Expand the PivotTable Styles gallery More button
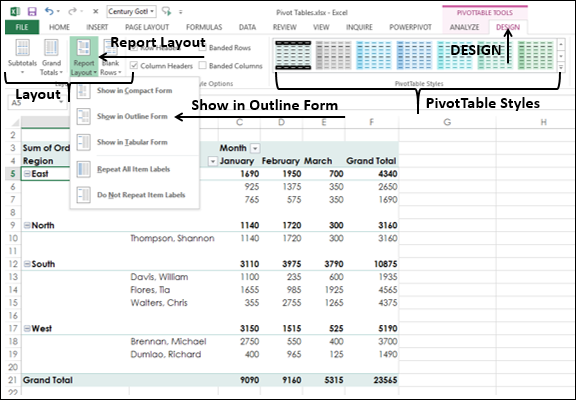 pos(561,67)
